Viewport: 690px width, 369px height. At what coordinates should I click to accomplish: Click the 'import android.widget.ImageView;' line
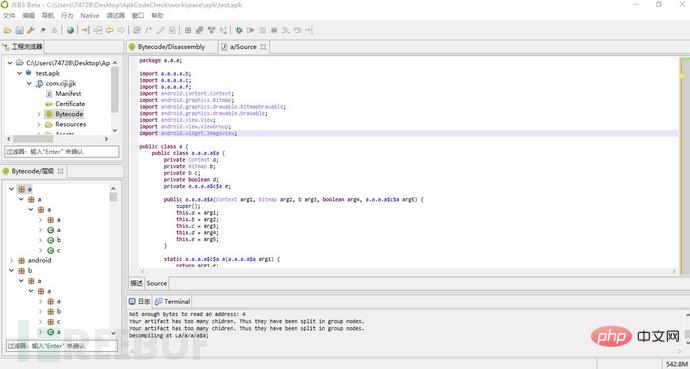(188, 133)
